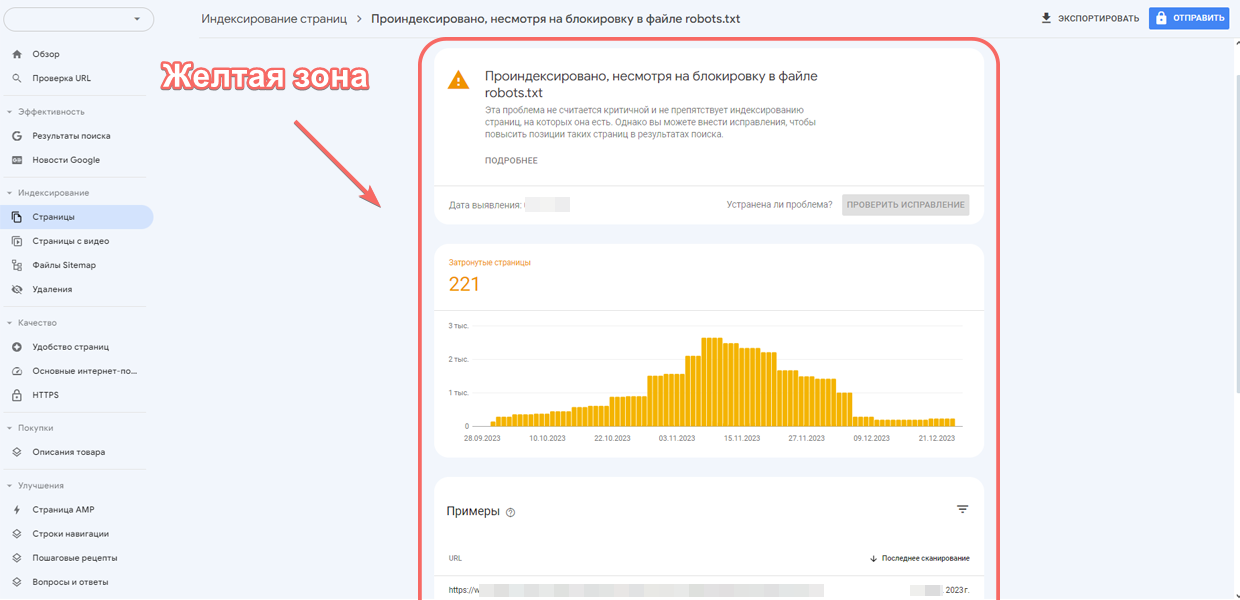Click the magnifier icon for Проверка URL
The height and width of the screenshot is (600, 1240).
pyautogui.click(x=17, y=78)
